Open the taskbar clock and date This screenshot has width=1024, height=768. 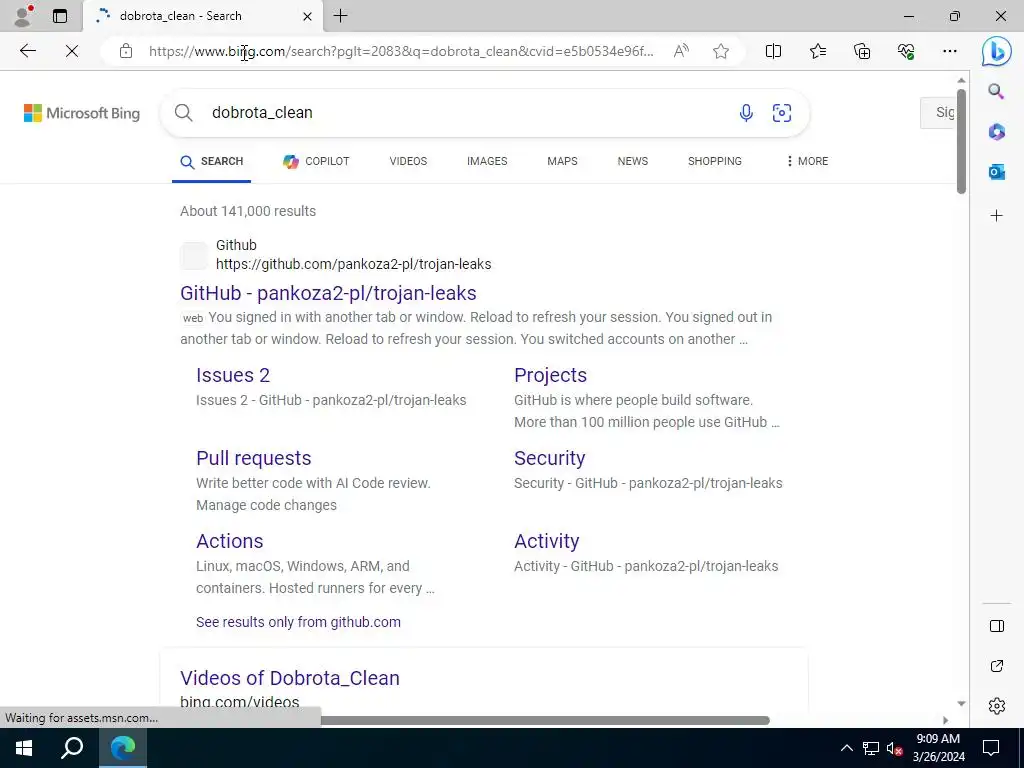coord(938,748)
